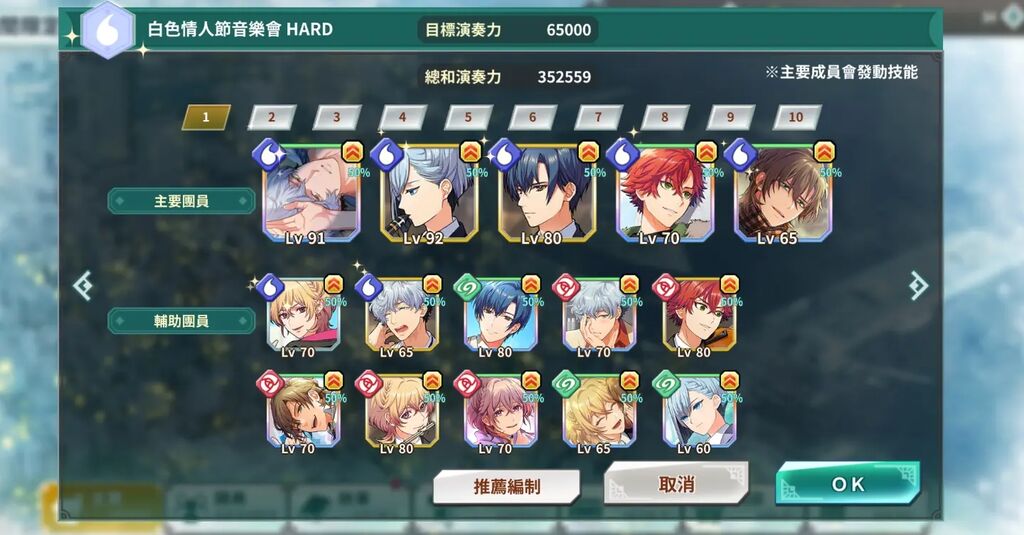Pick the brown-haired Lv 65 main member
Image resolution: width=1024 pixels, height=535 pixels.
tap(782, 194)
